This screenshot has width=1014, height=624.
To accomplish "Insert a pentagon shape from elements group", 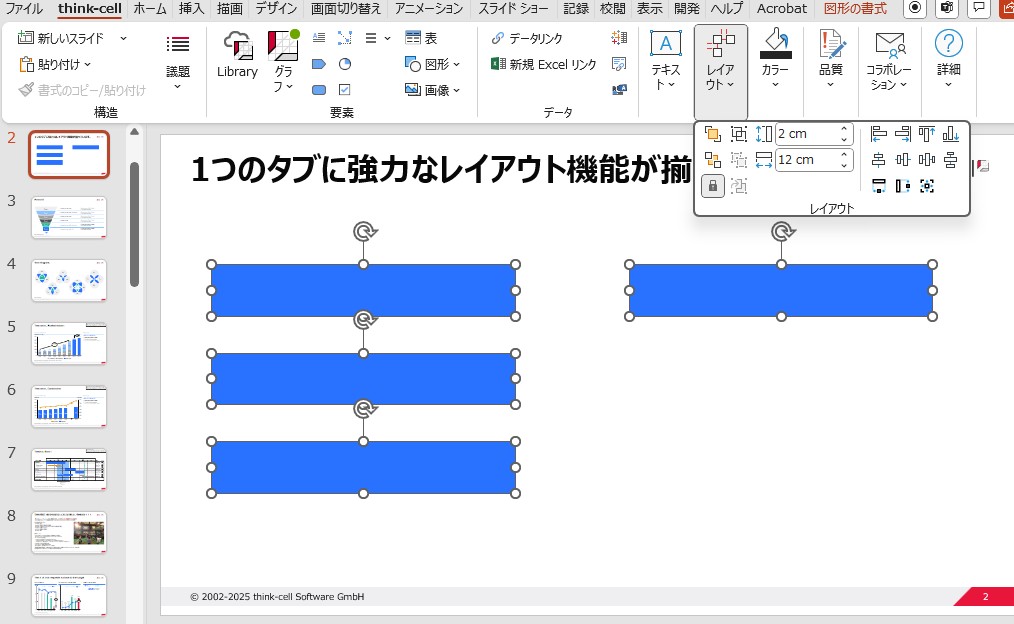I will (x=319, y=64).
